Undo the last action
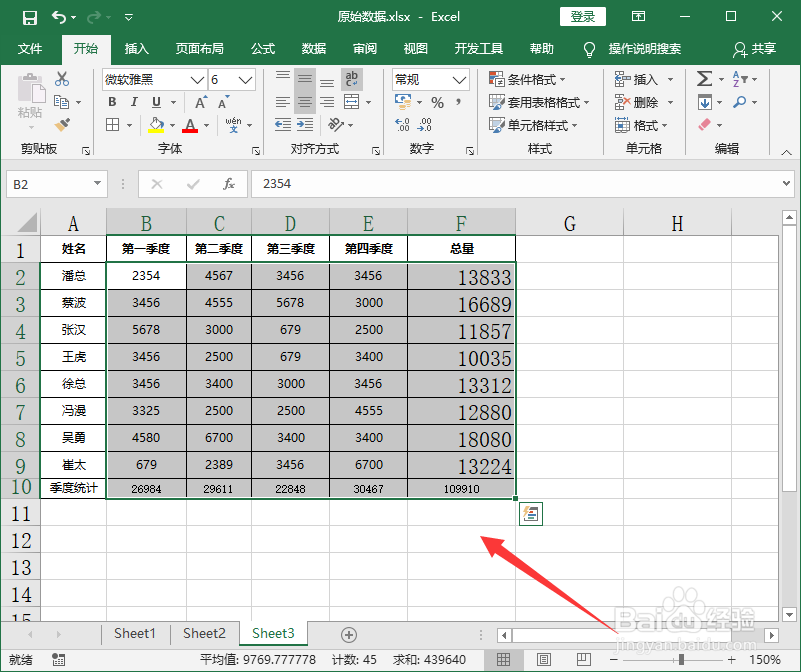 59,18
